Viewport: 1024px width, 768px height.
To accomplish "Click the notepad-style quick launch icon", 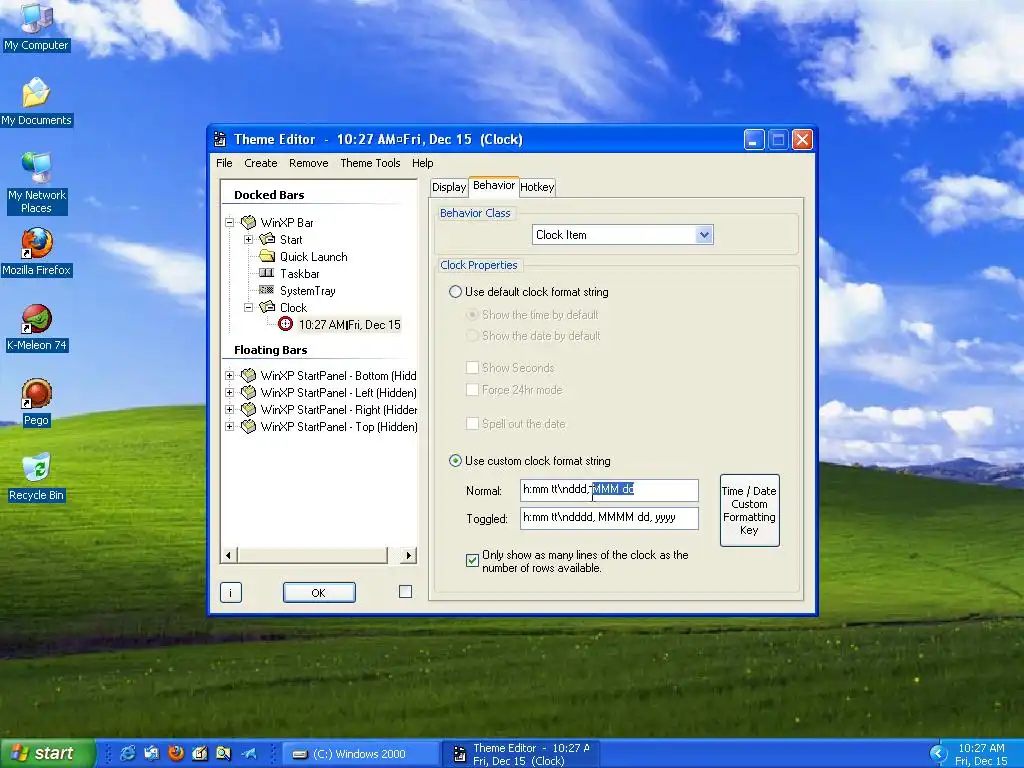I will point(199,754).
